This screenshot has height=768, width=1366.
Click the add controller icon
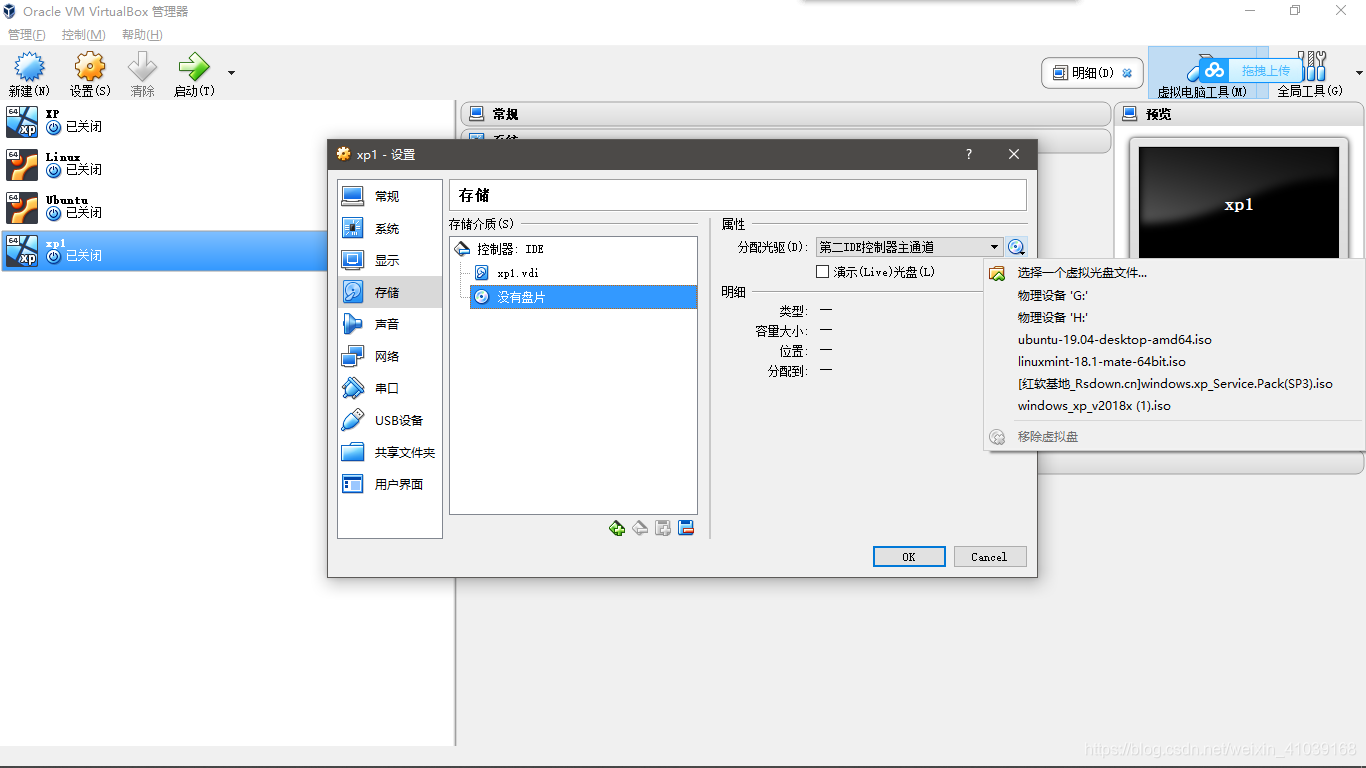point(617,528)
